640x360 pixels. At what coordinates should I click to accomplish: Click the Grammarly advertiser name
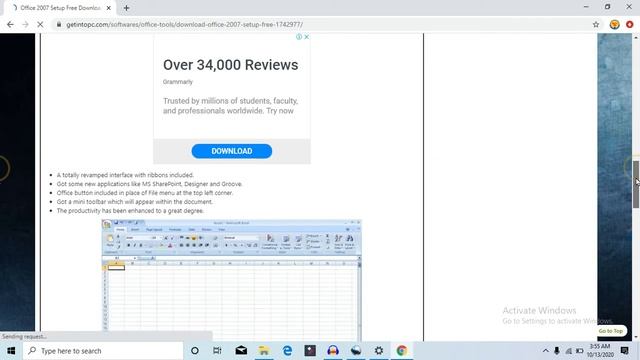pyautogui.click(x=178, y=82)
